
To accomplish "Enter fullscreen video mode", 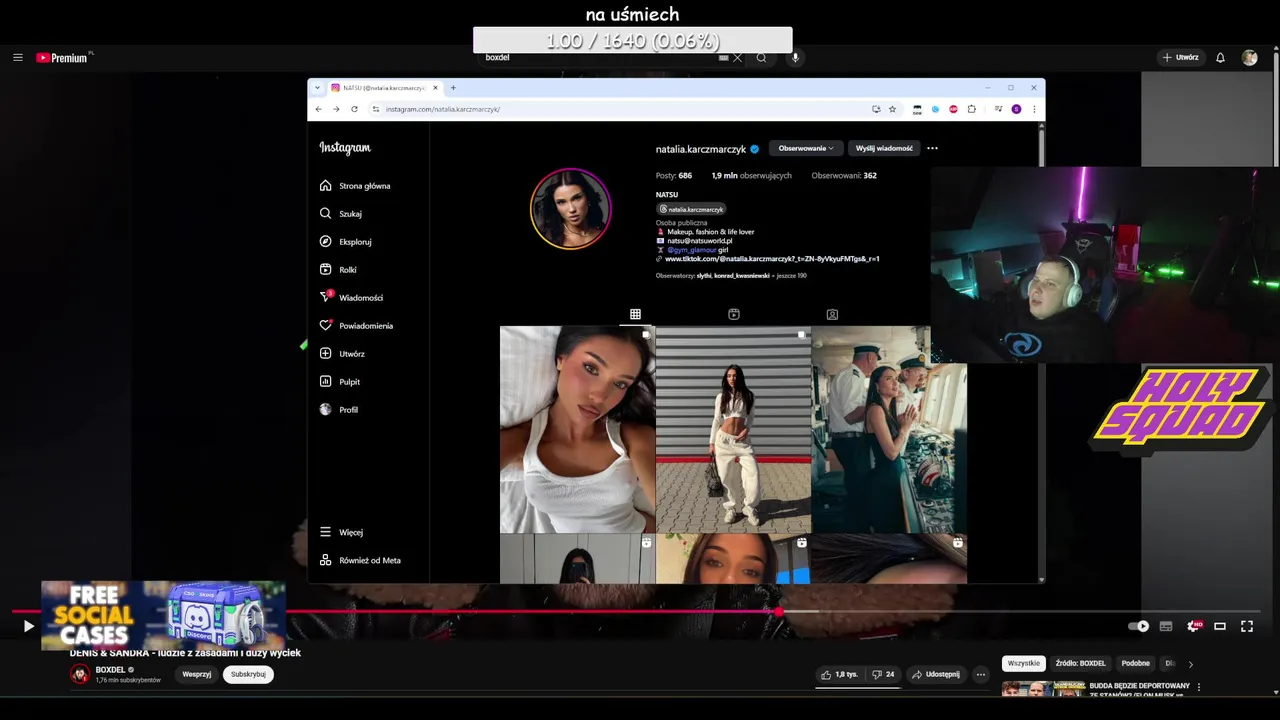I will (x=1247, y=626).
